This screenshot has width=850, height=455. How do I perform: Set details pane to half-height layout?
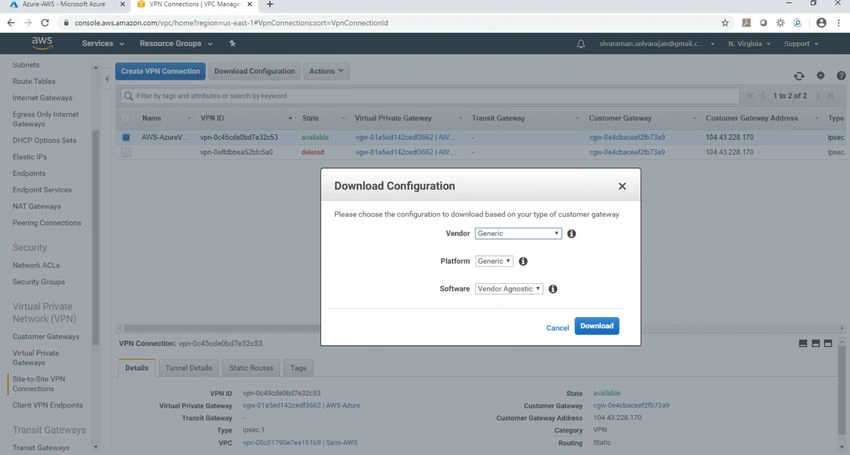click(x=815, y=343)
